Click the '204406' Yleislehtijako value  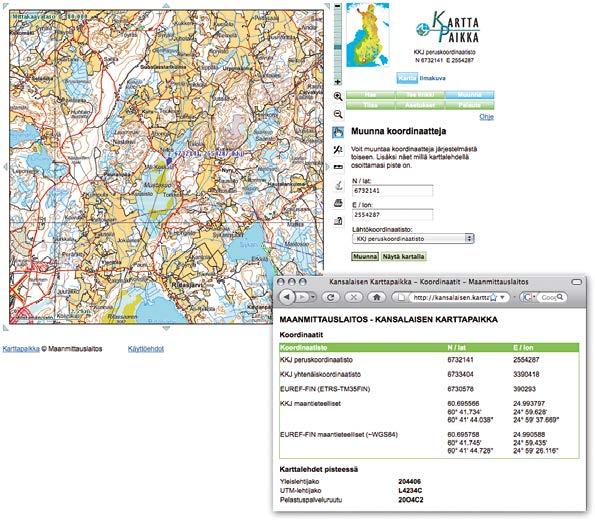coord(409,481)
